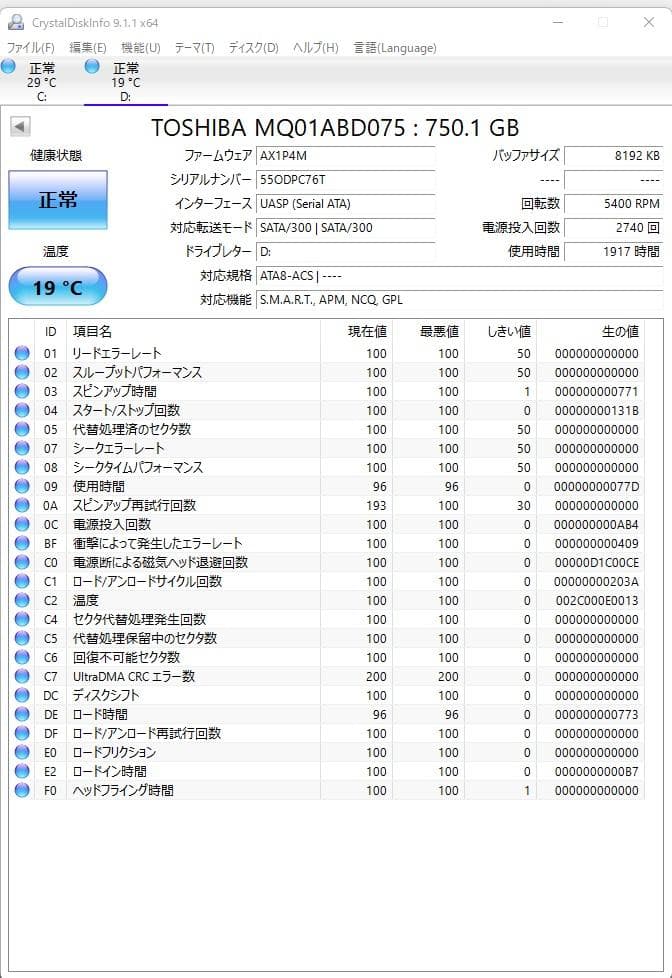Viewport: 672px width, 978px height.
Task: Click the status icon for リードエラーレート
Action: [x=22, y=353]
